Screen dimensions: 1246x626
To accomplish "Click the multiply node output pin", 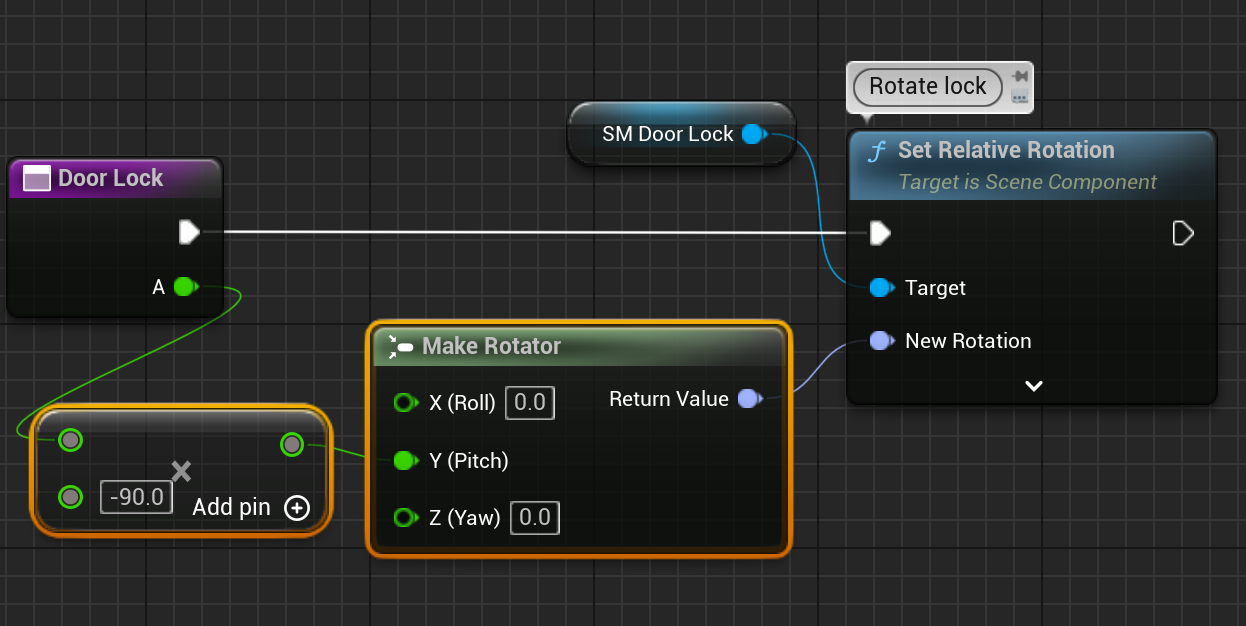I will [291, 443].
